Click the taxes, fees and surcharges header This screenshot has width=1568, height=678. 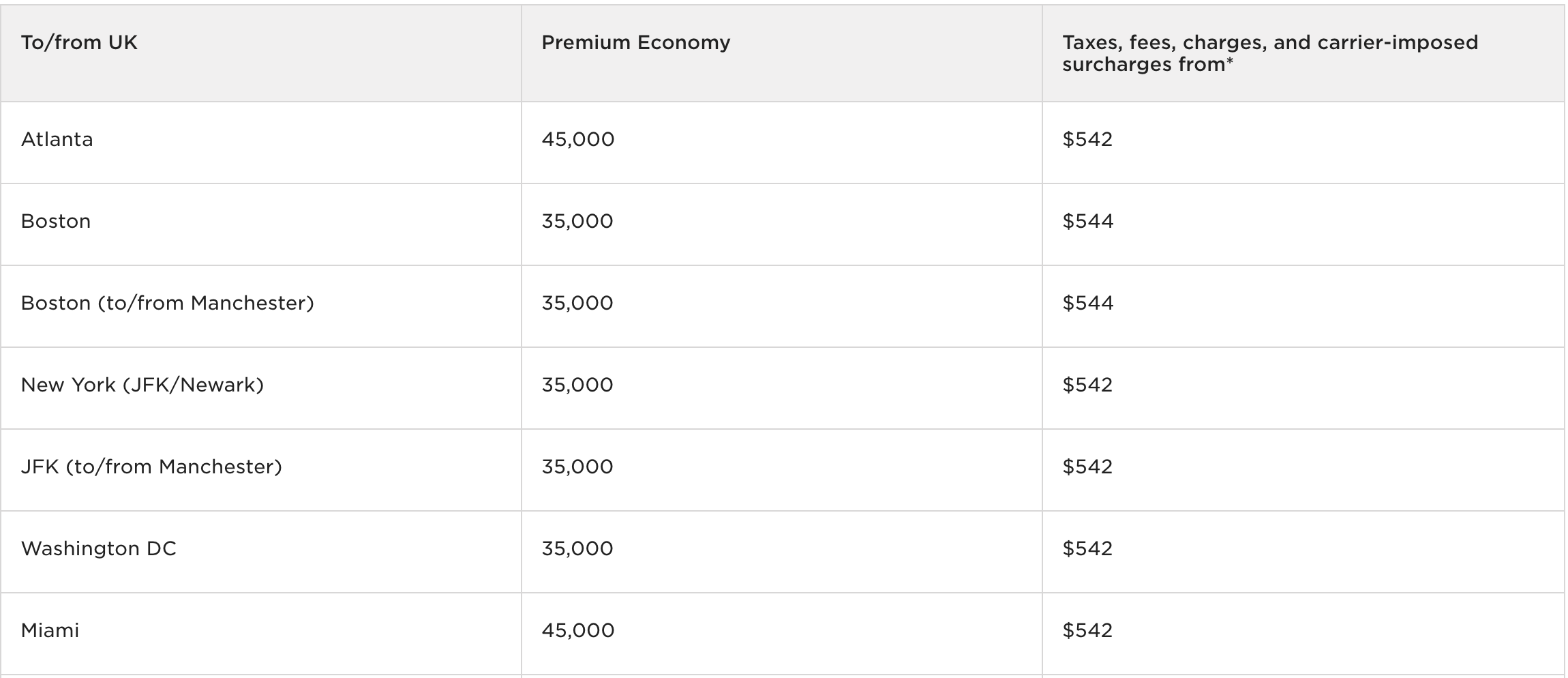click(1269, 53)
